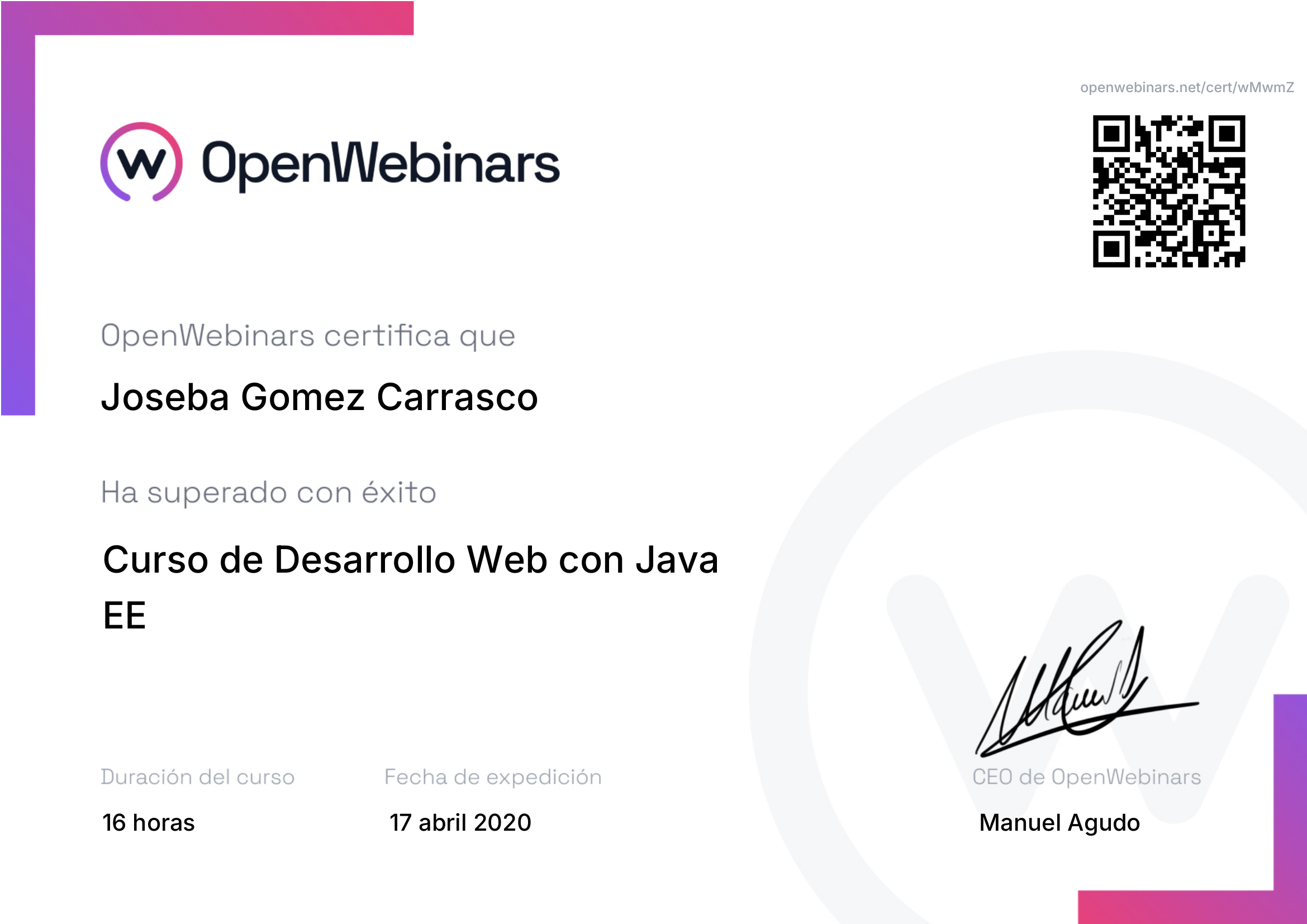Click the 'Duración del curso' label
This screenshot has height=924, width=1307.
[197, 777]
